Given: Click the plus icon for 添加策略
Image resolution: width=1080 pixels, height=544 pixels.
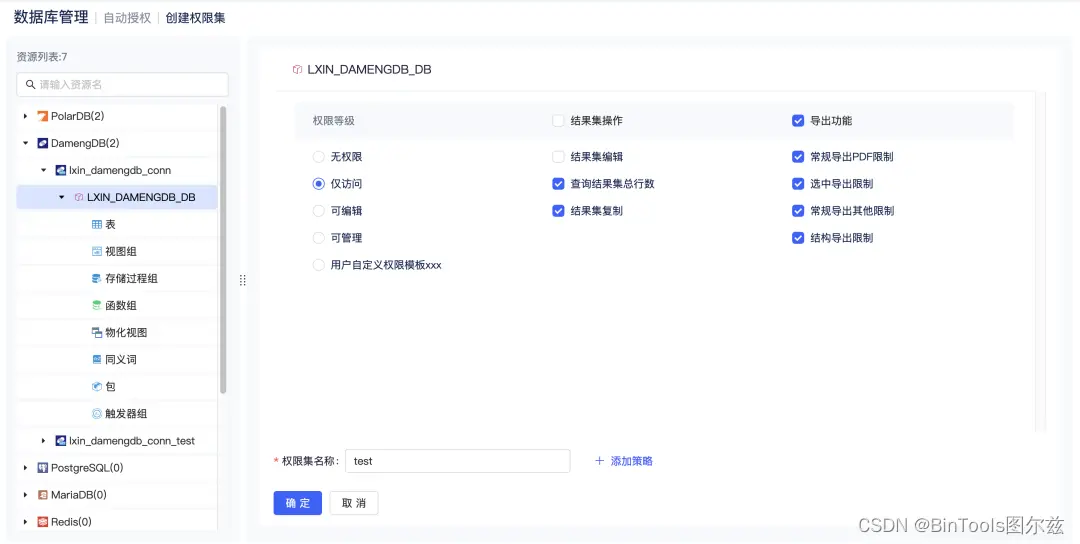Looking at the screenshot, I should pos(599,461).
